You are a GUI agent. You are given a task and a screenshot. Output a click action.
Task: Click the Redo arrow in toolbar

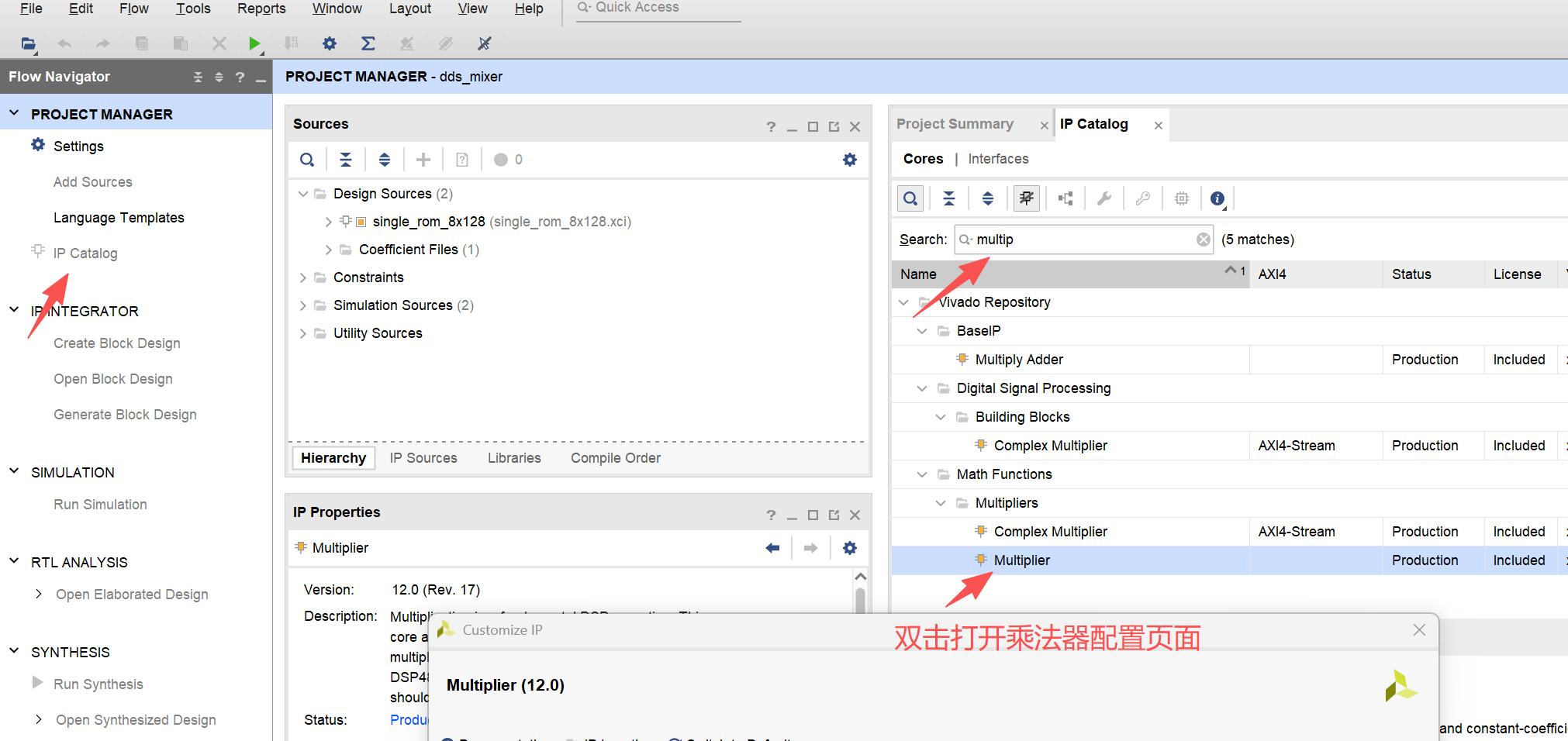pos(102,44)
